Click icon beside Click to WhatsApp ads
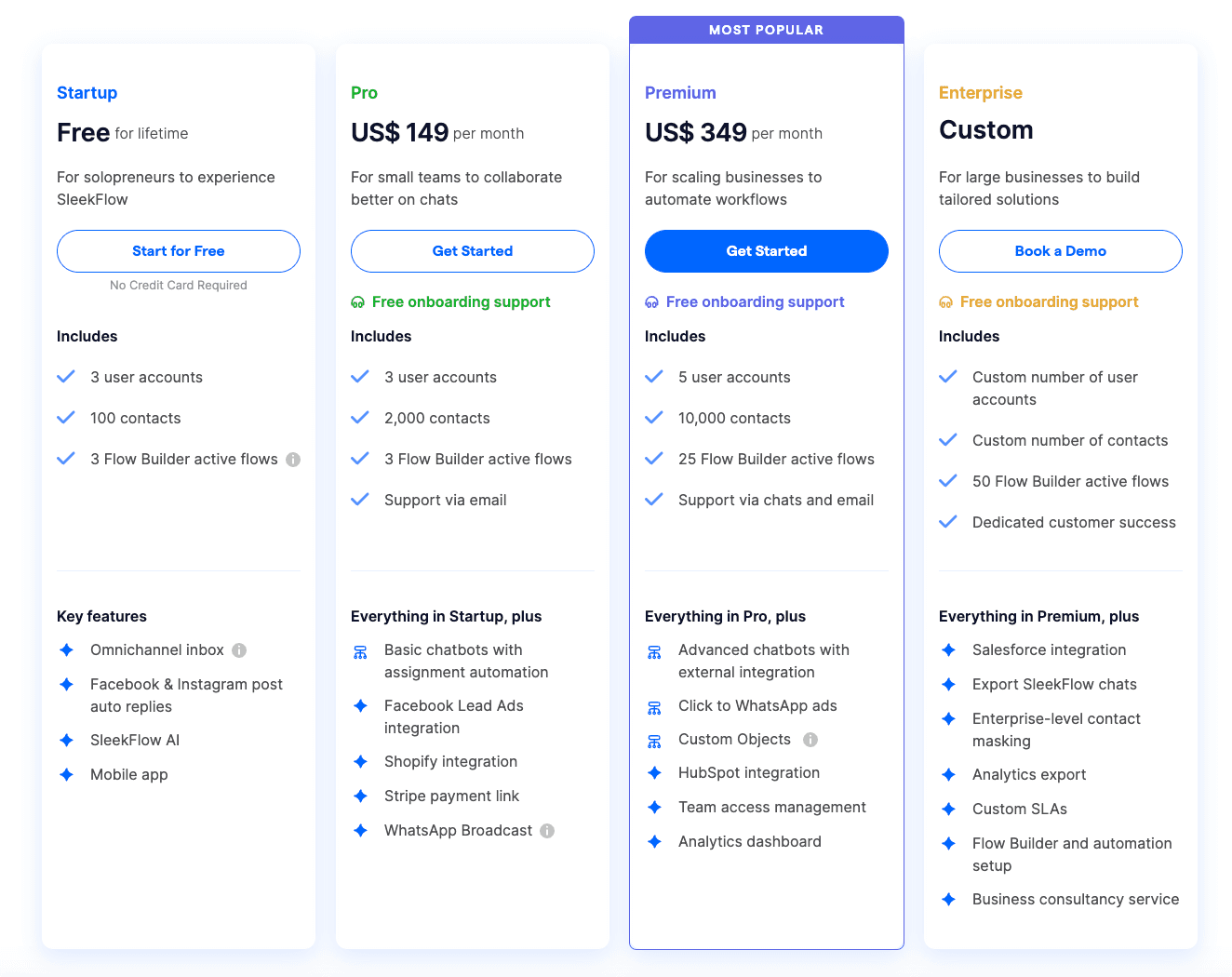Viewport: 1232px width, 977px height. click(654, 708)
